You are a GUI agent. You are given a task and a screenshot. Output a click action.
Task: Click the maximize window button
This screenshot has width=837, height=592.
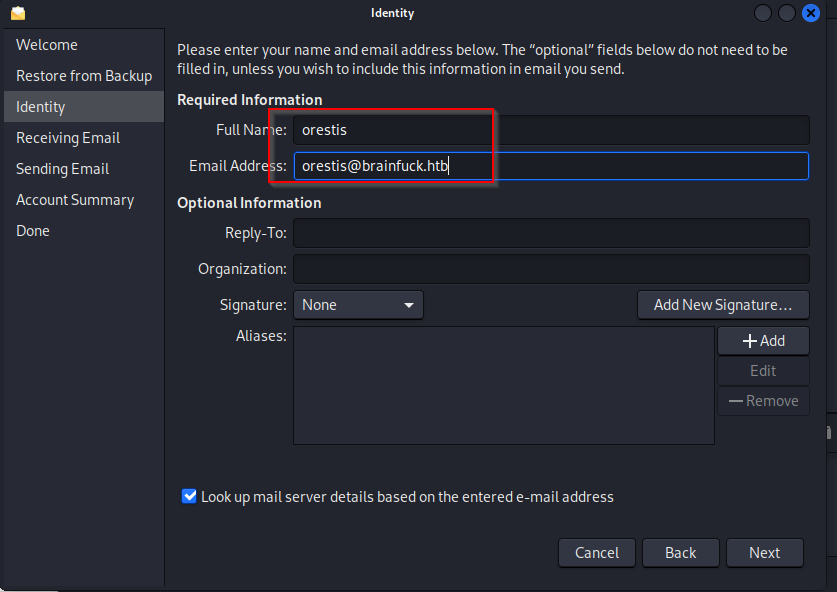coord(787,13)
